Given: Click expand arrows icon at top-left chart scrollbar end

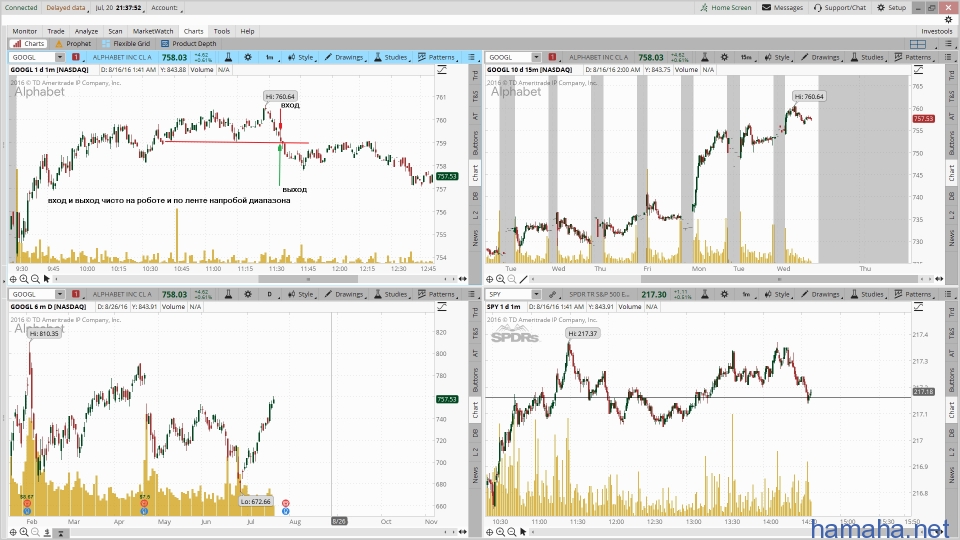Looking at the screenshot, I should [x=463, y=279].
